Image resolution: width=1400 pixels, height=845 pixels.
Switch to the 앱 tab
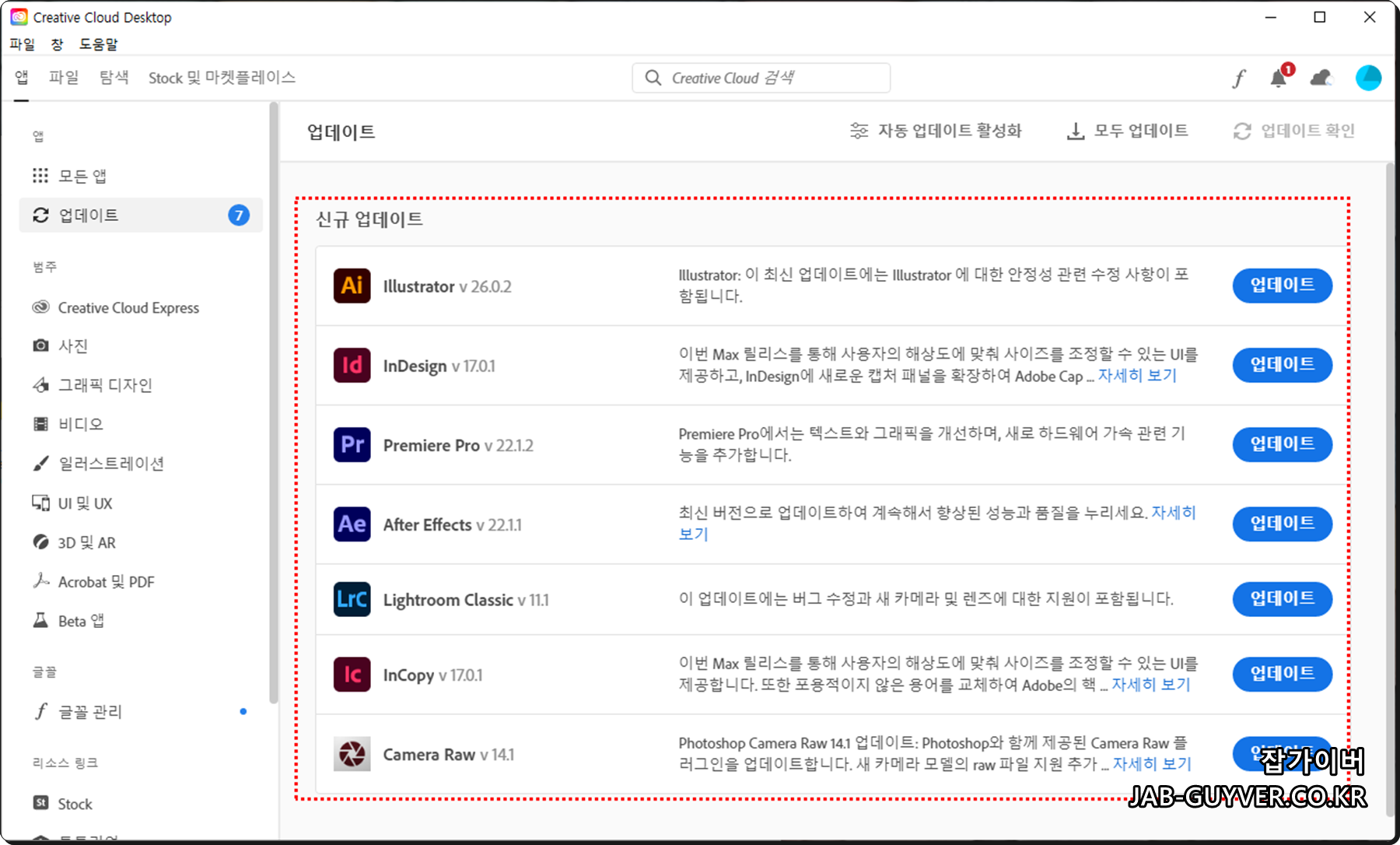21,78
